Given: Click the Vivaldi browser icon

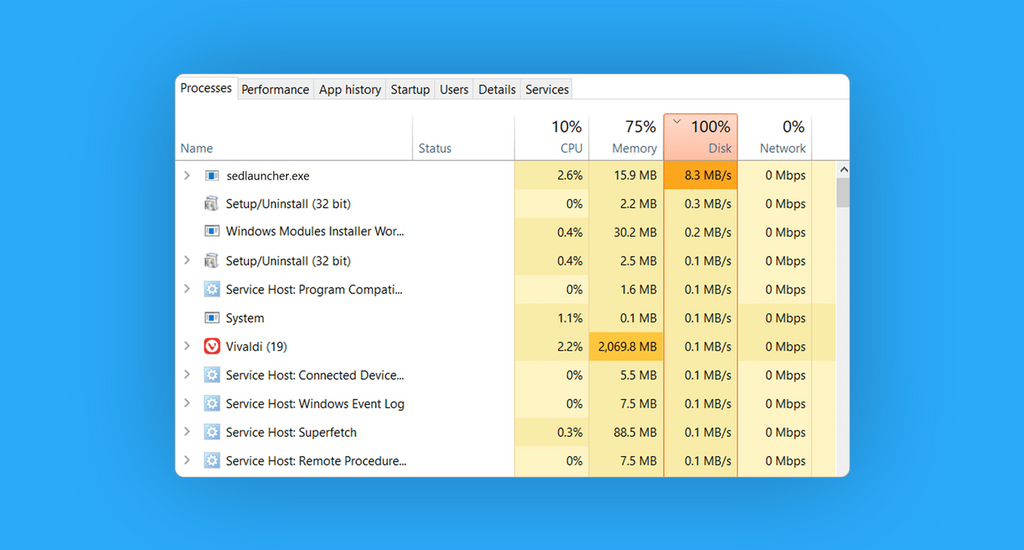Looking at the screenshot, I should click(x=211, y=347).
